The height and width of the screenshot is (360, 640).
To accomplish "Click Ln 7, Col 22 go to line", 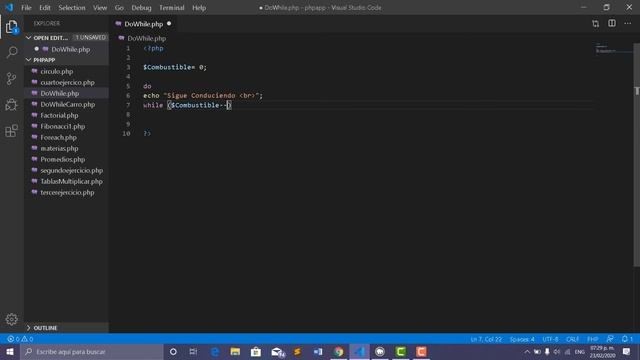I will click(486, 339).
